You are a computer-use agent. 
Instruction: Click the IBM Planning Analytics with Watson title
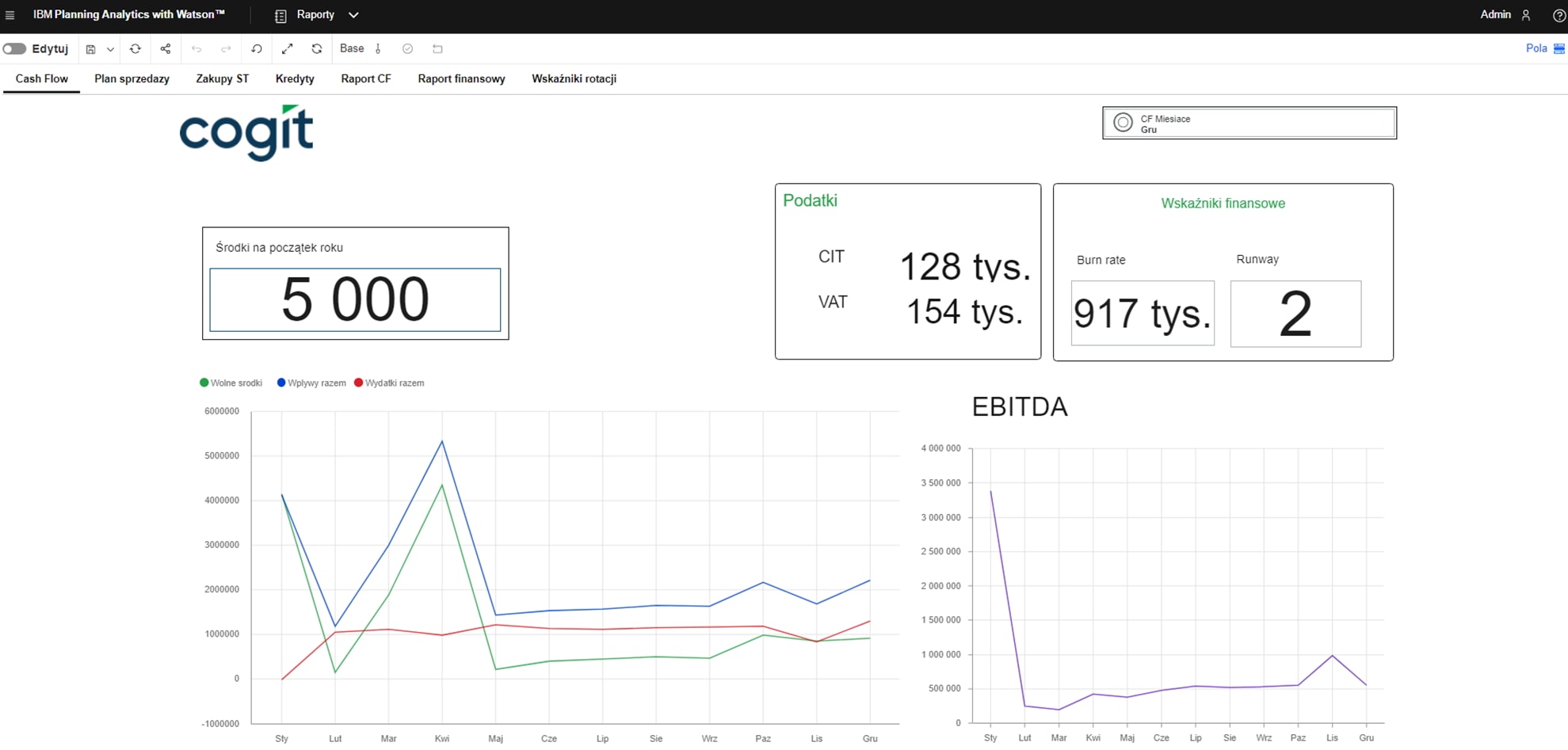pyautogui.click(x=129, y=14)
